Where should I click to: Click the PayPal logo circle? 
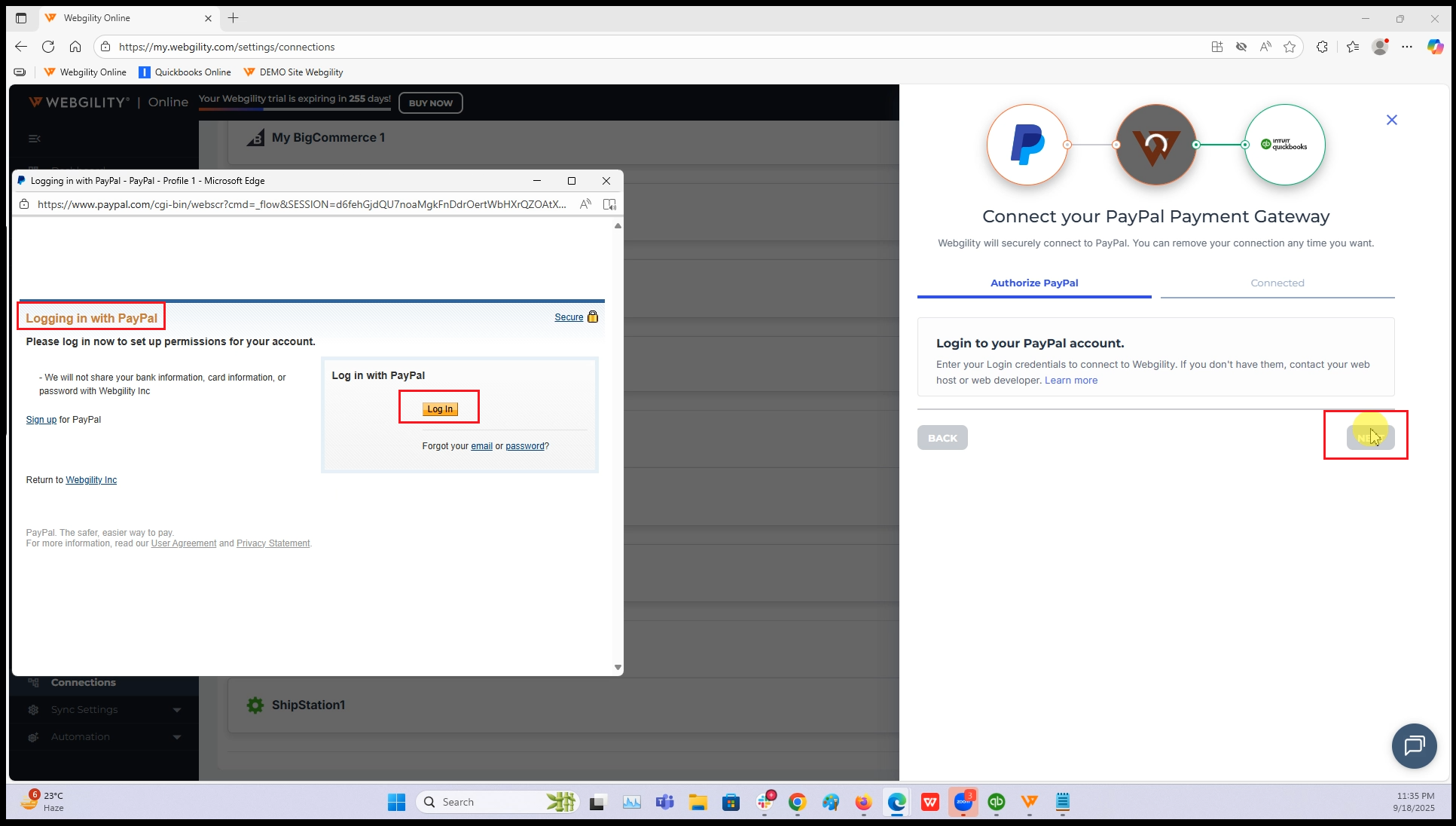(x=1027, y=145)
